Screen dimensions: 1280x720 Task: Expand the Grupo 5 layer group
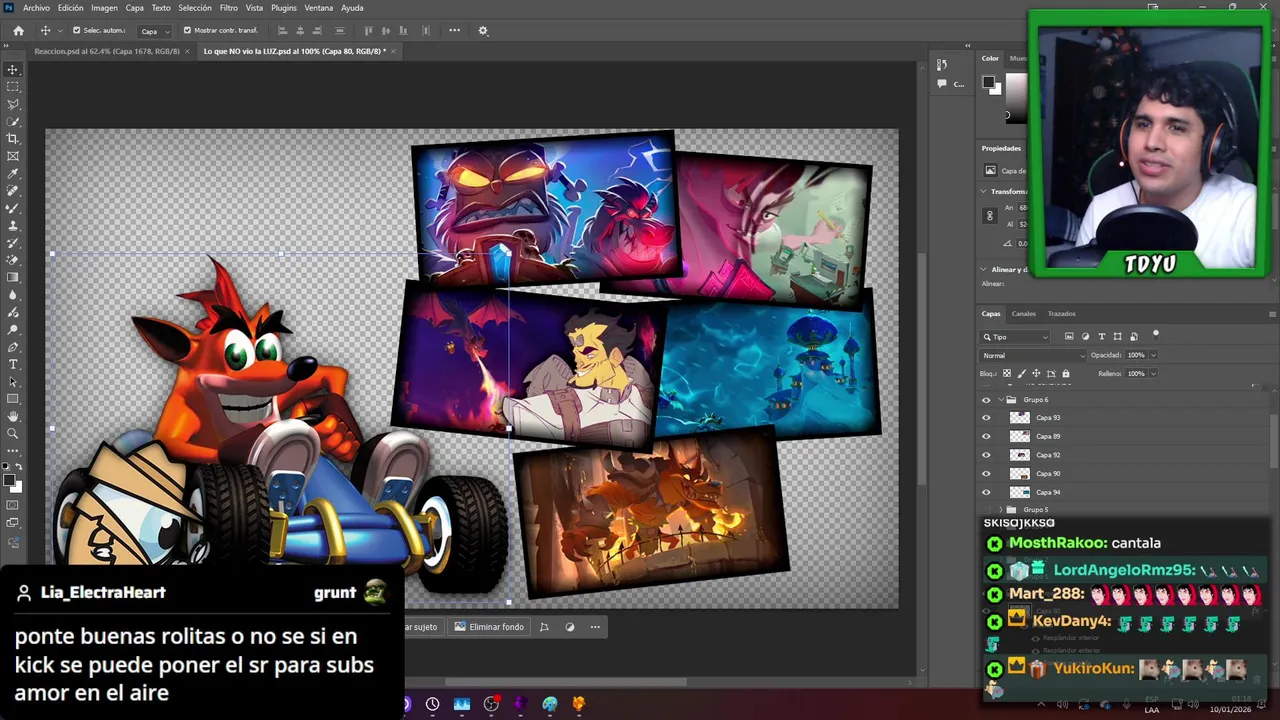point(1000,510)
